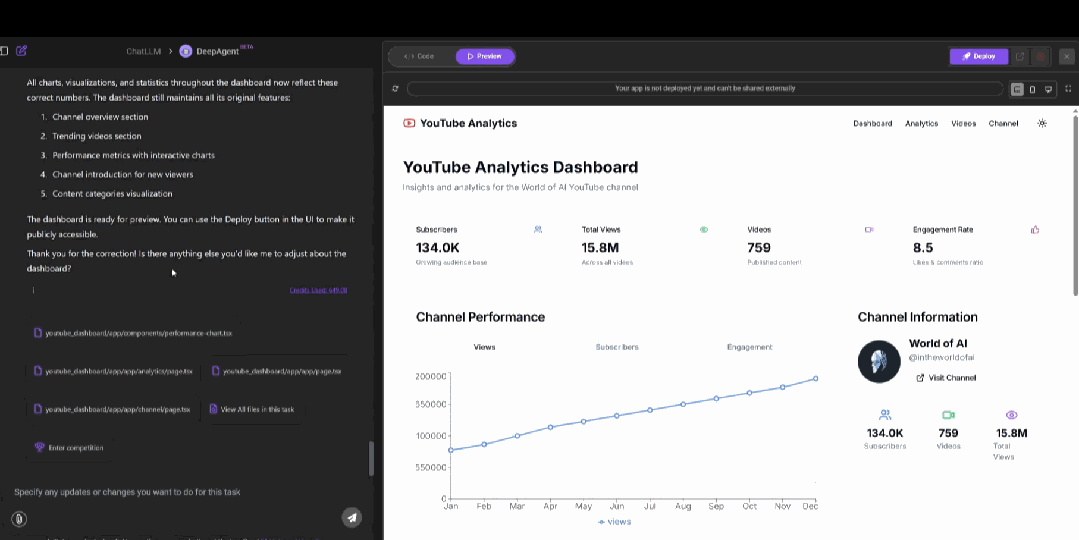Viewport: 1079px width, 540px height.
Task: Click the purple eye icon in Channel Information
Action: click(x=1011, y=415)
